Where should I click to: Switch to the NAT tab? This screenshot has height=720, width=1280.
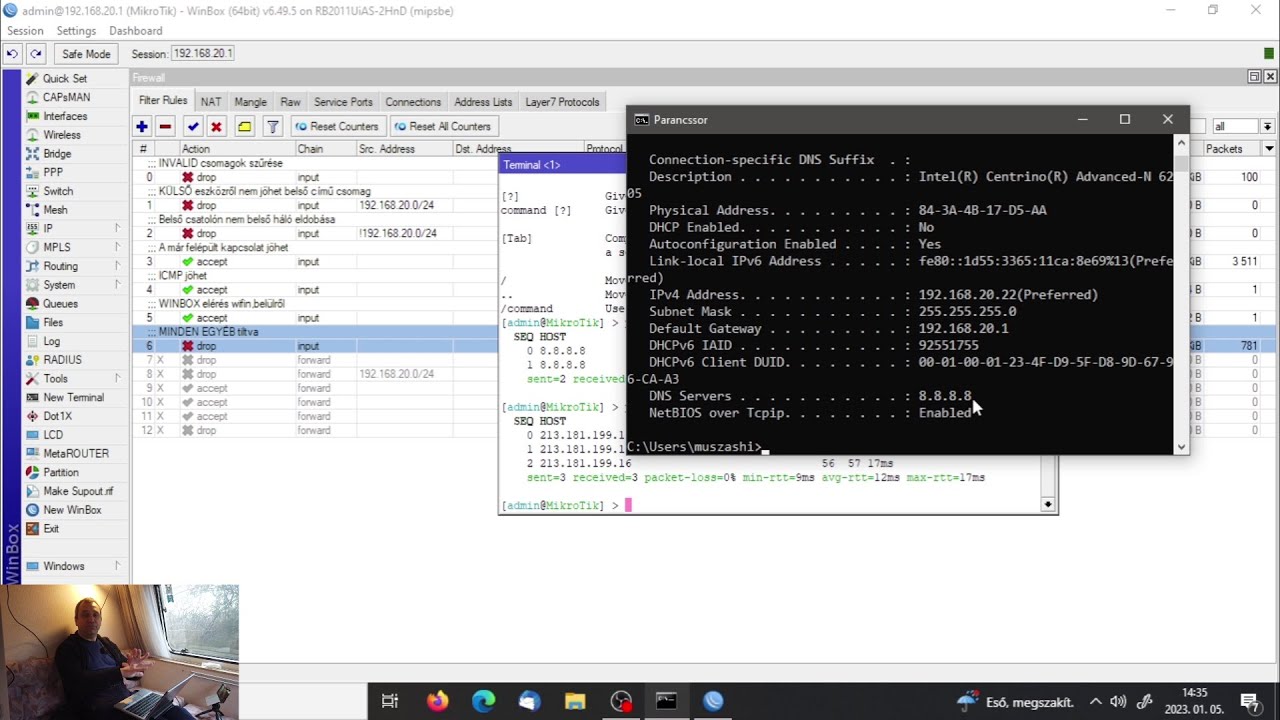[x=211, y=102]
